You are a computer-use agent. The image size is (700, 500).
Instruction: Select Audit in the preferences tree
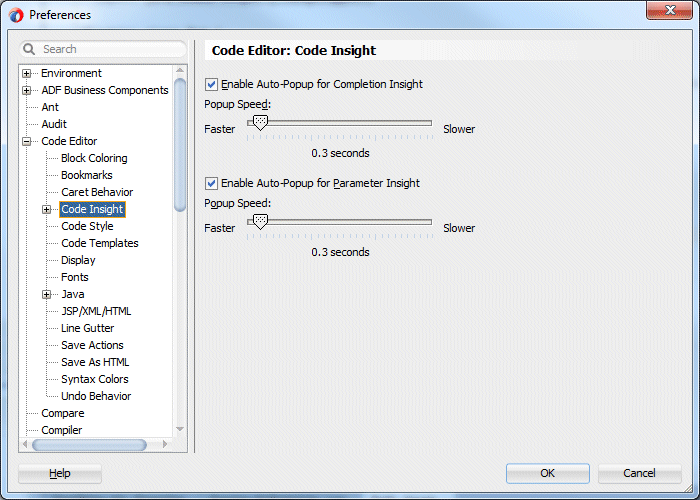tap(54, 124)
